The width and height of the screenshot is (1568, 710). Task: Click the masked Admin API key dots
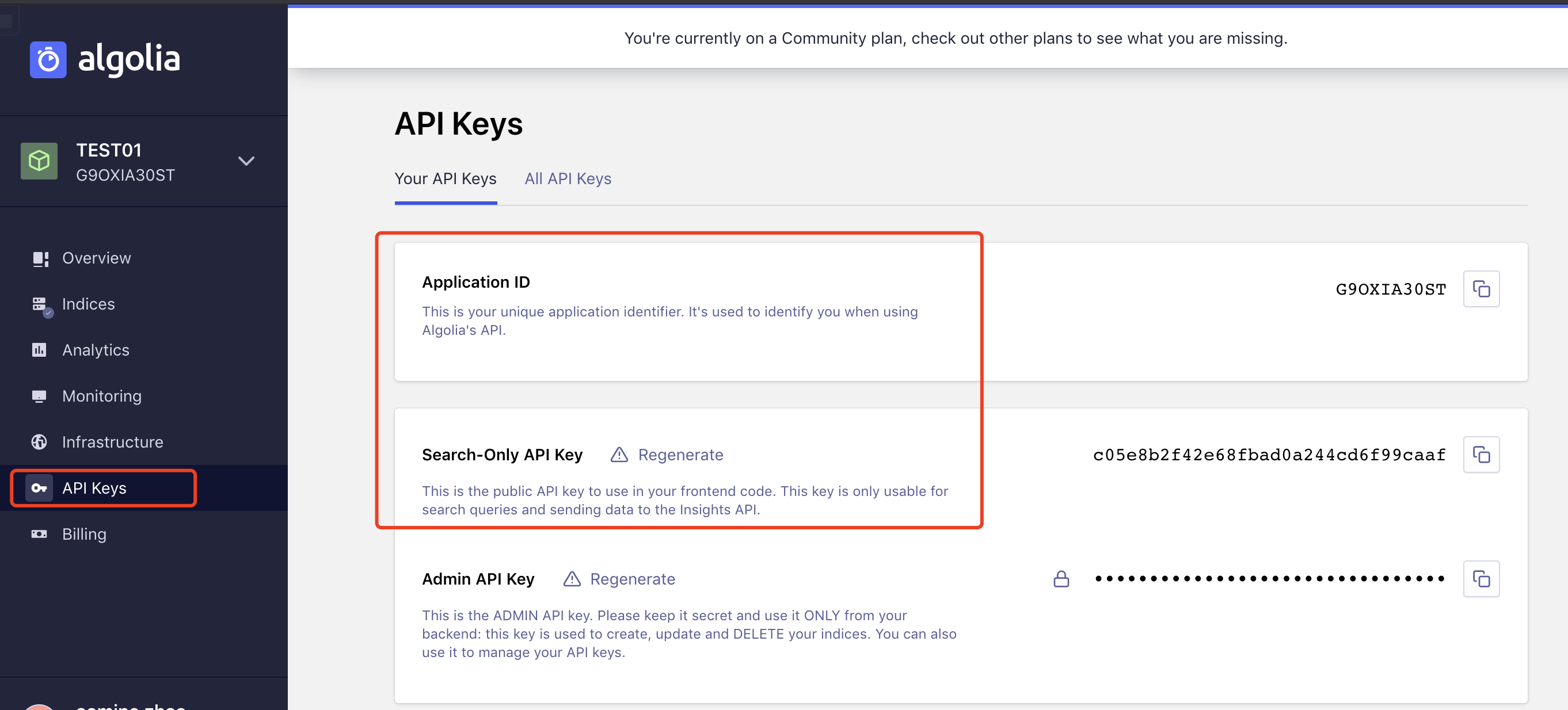[1269, 579]
